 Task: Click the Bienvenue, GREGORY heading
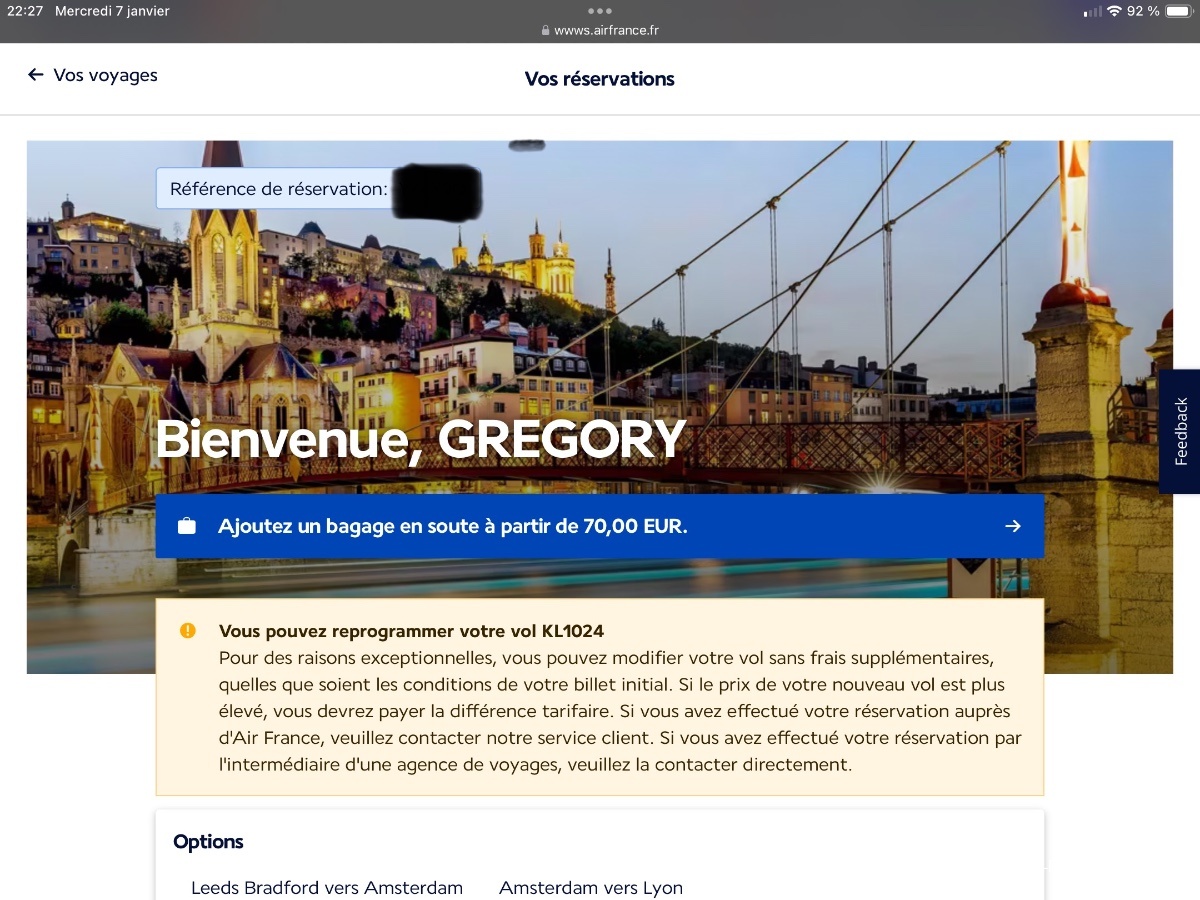tap(420, 439)
